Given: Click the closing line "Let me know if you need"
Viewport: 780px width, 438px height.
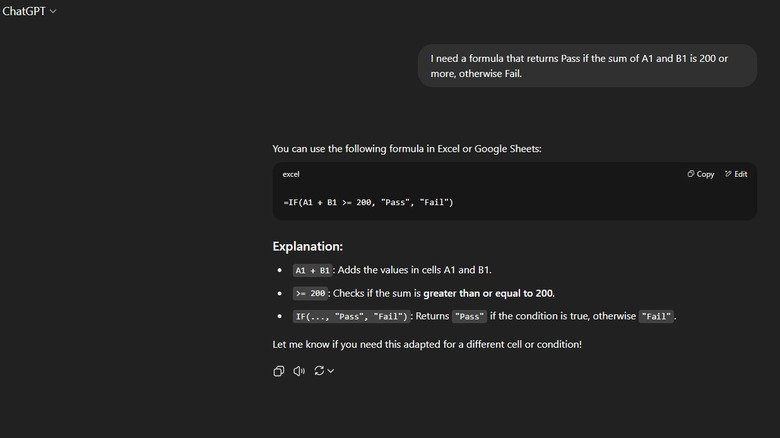Looking at the screenshot, I should [427, 345].
